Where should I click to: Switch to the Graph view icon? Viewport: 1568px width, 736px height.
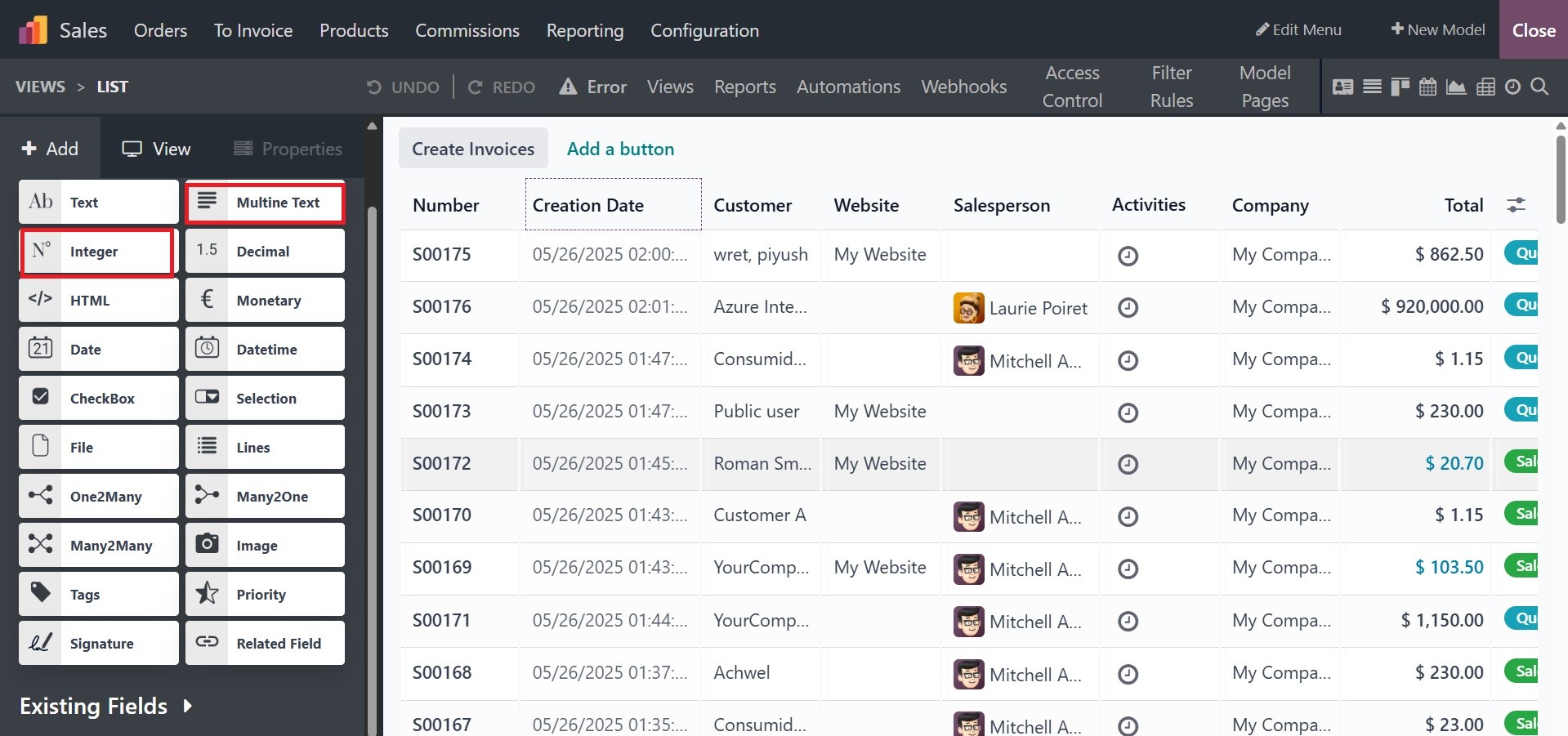tap(1456, 87)
